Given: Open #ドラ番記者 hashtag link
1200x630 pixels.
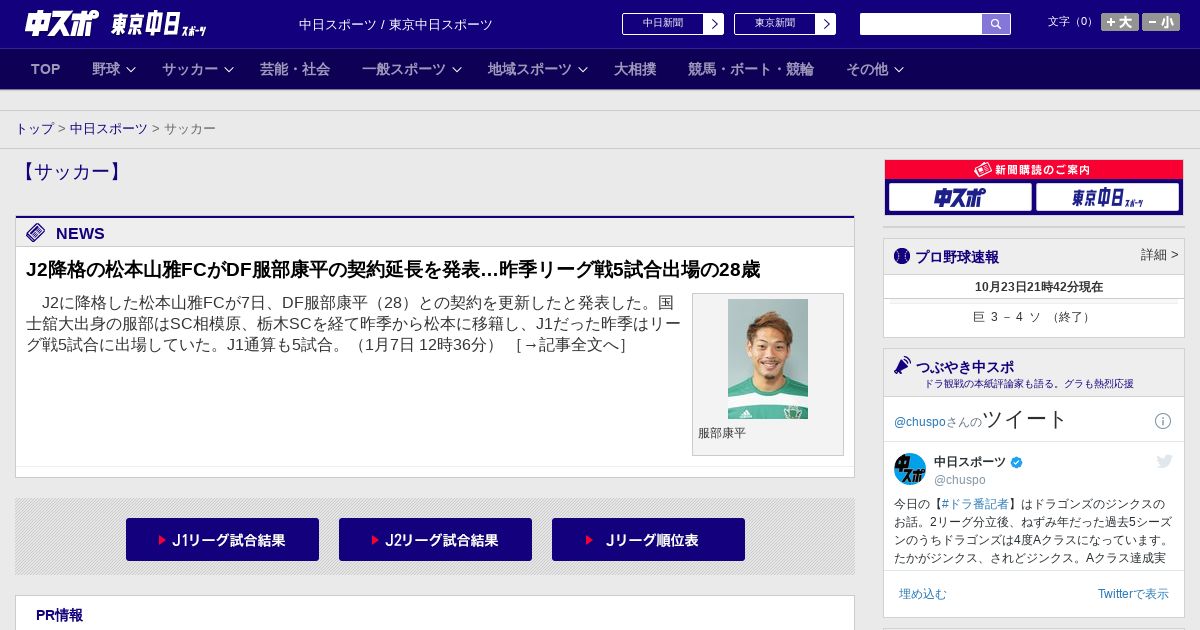Looking at the screenshot, I should (x=974, y=504).
